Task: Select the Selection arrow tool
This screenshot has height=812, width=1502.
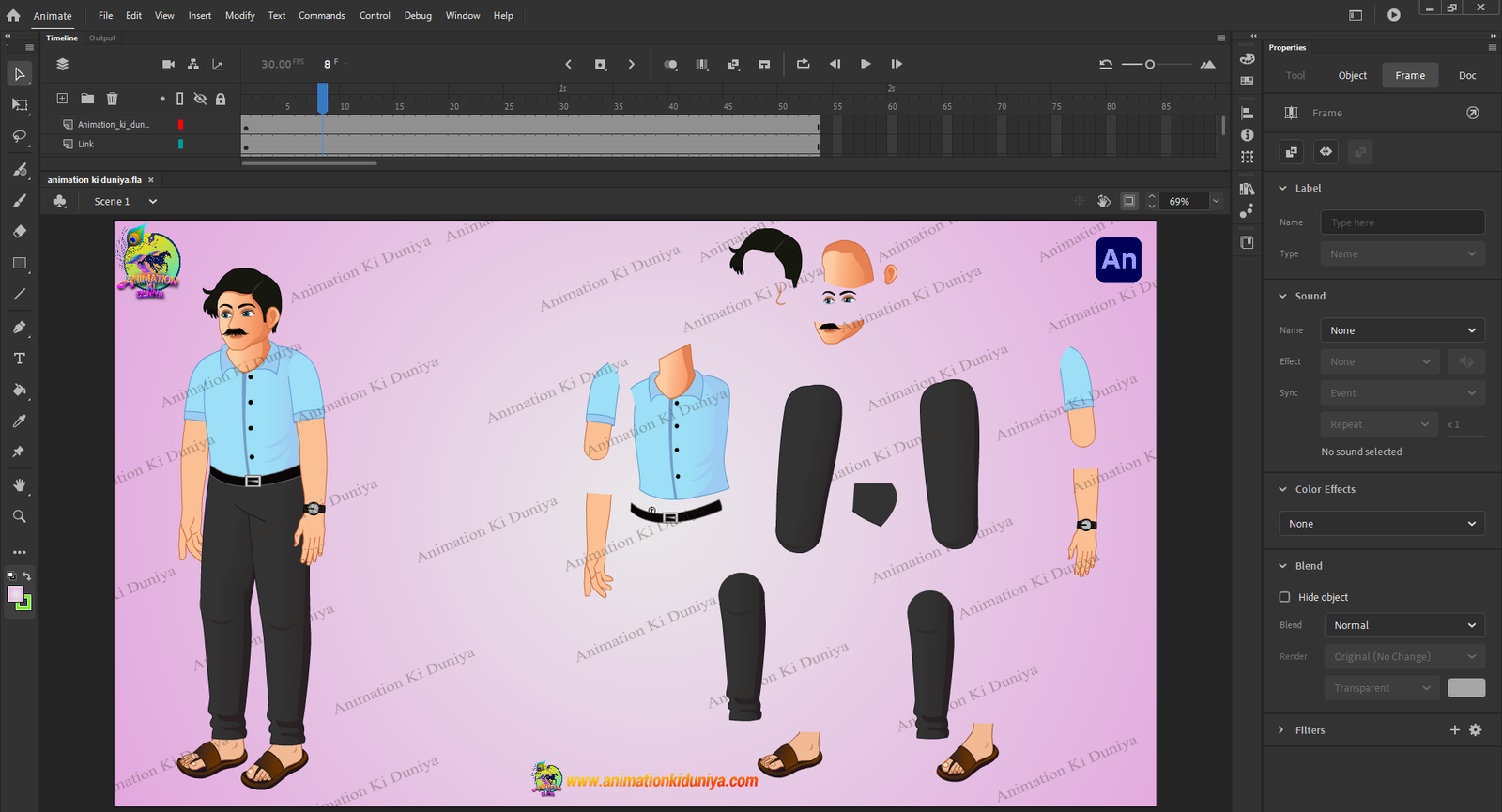Action: (x=19, y=73)
